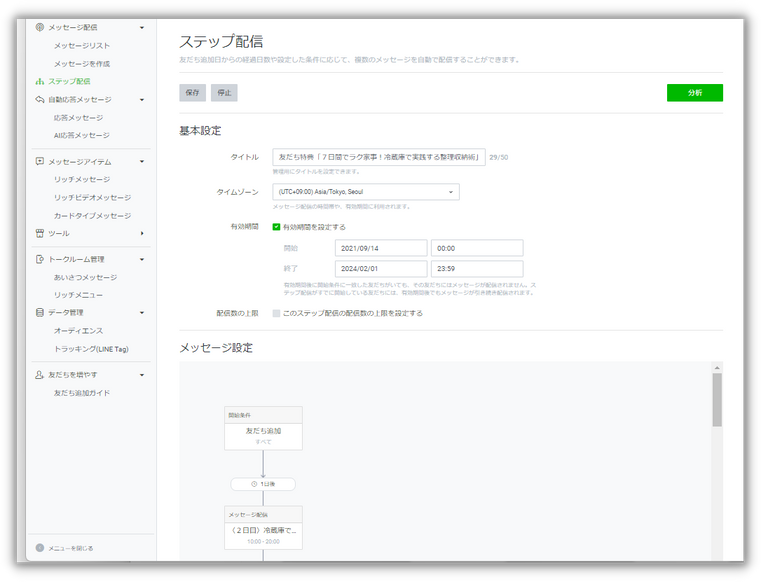Image resolution: width=761 pixels, height=582 pixels.
Task: Click the メッセージアイテム section icon
Action: click(40, 161)
